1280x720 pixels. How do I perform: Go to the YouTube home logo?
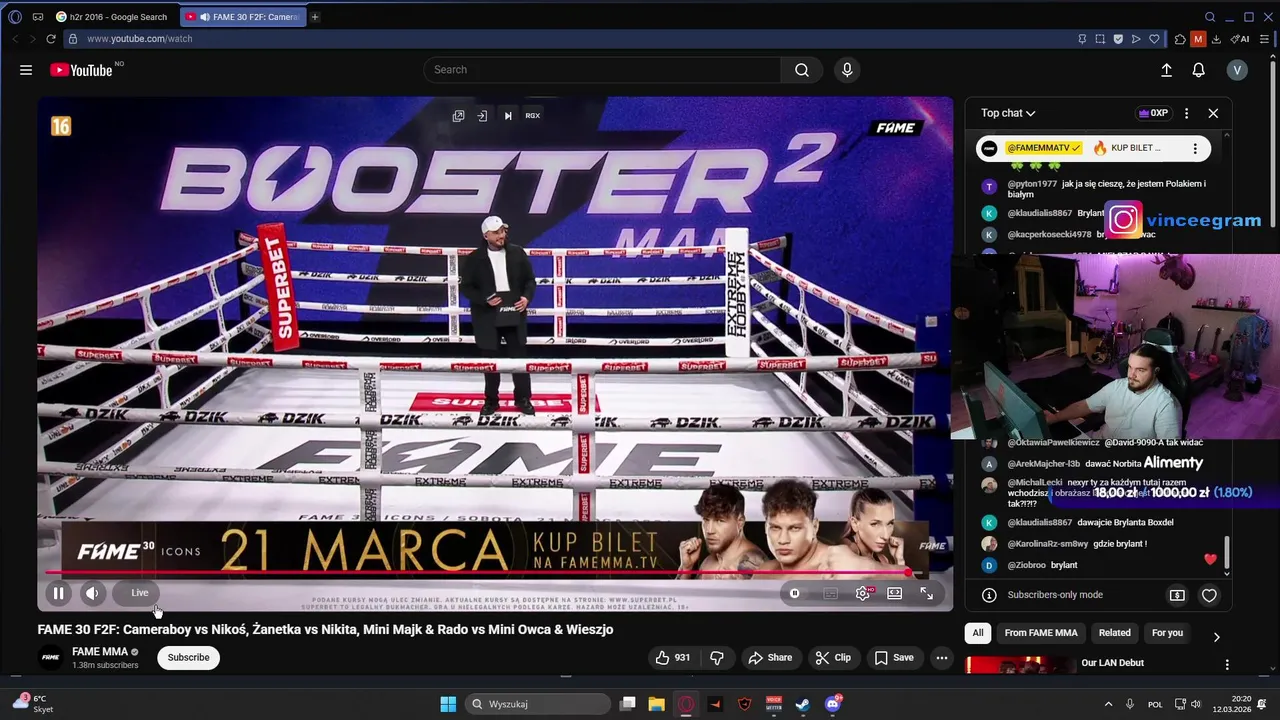click(x=81, y=70)
